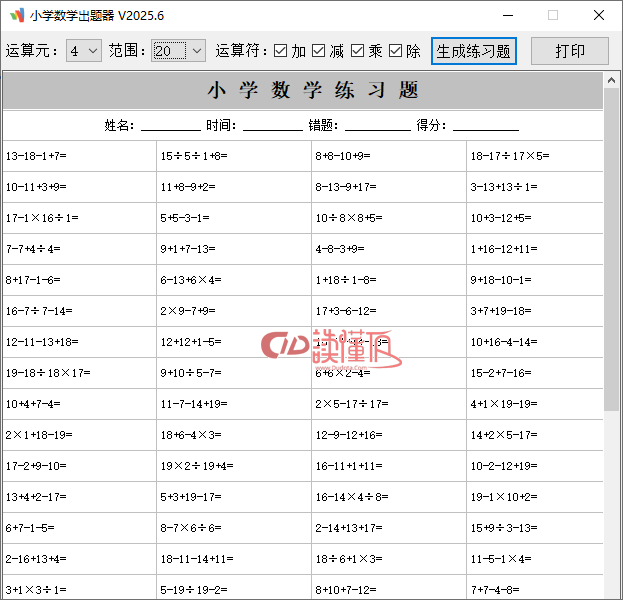Select problem 10-11+3+9=
Viewport: 623px width, 600px height.
tap(36, 187)
